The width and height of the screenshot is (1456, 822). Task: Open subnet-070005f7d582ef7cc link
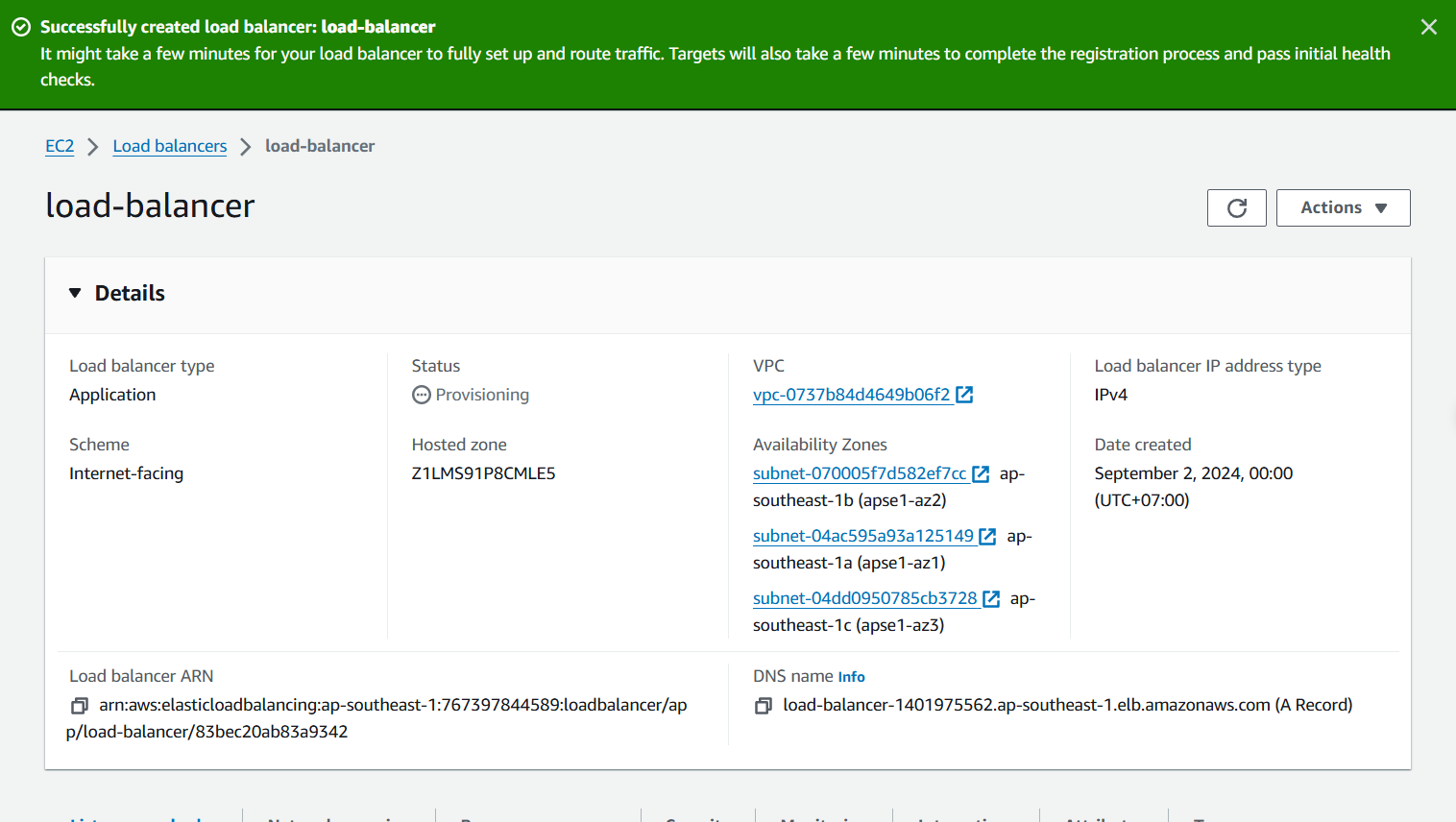point(859,473)
